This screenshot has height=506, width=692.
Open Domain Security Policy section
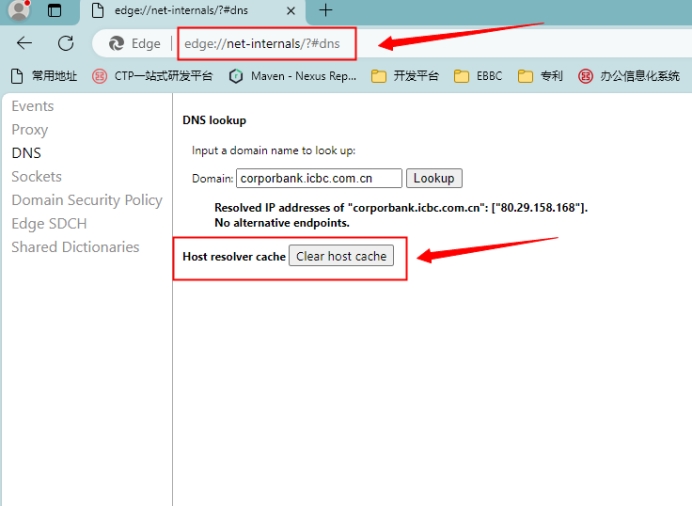[x=87, y=200]
